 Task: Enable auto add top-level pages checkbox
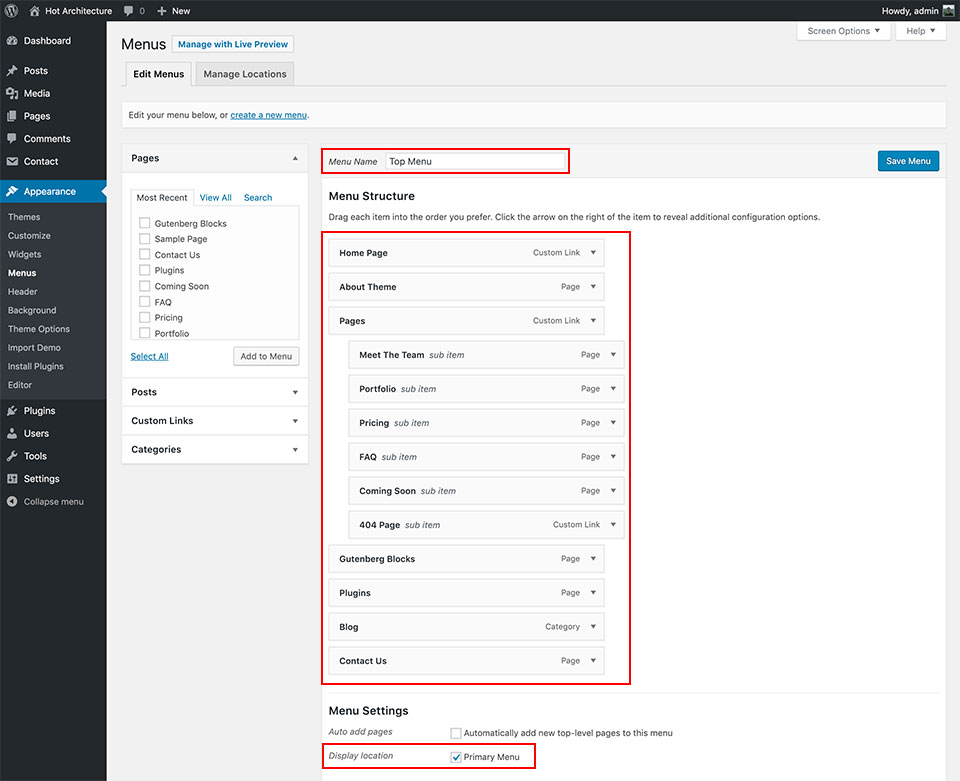[x=456, y=733]
